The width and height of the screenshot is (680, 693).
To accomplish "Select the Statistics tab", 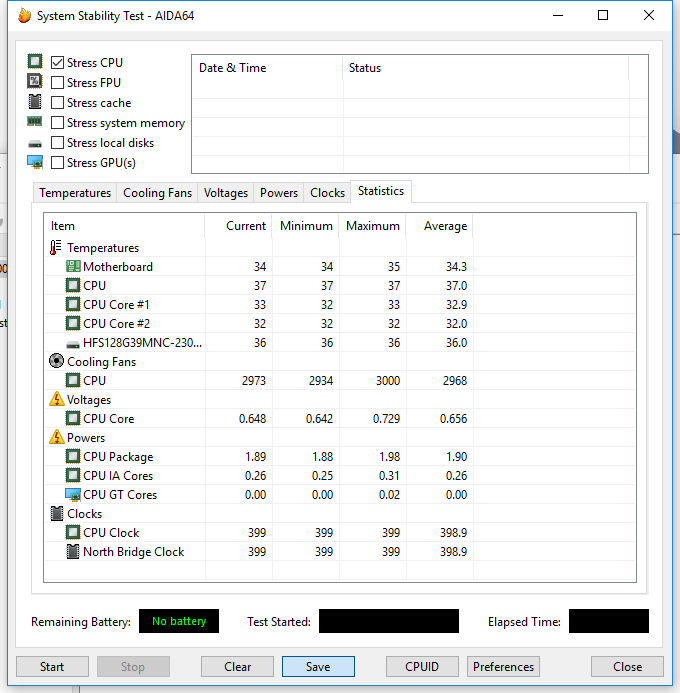I will pos(381,191).
